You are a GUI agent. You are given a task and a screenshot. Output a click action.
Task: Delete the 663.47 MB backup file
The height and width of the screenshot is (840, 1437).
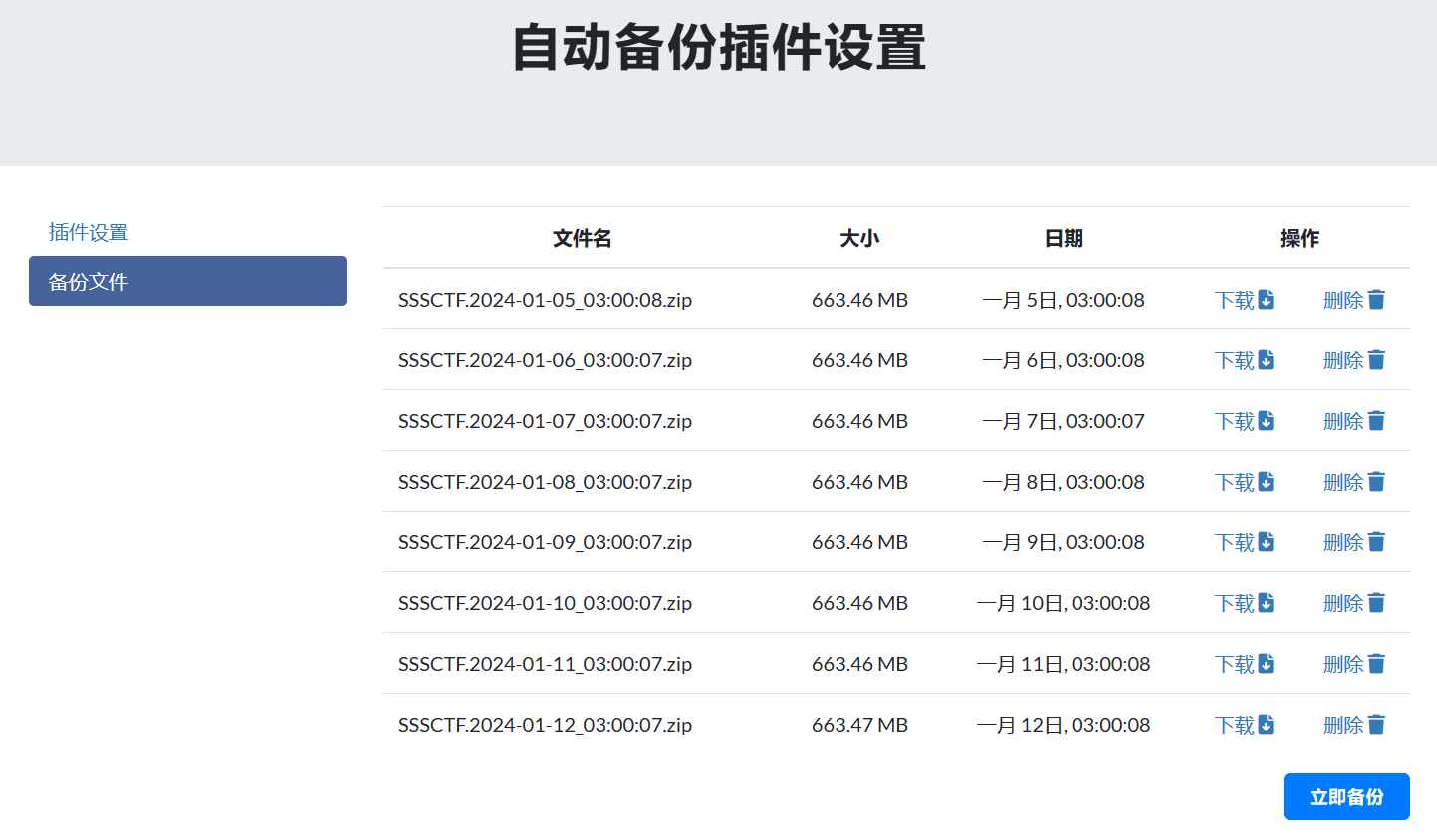1353,725
